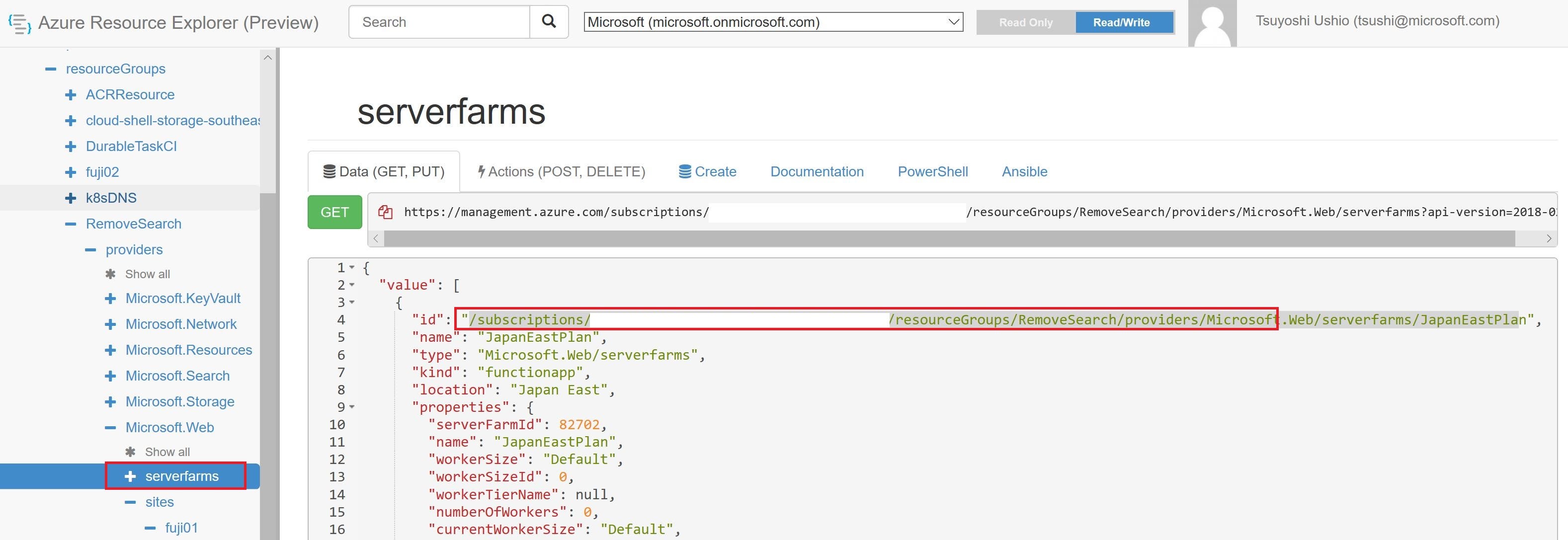Click the tree panel scroll up arrow
The height and width of the screenshot is (540, 1568).
click(x=267, y=57)
